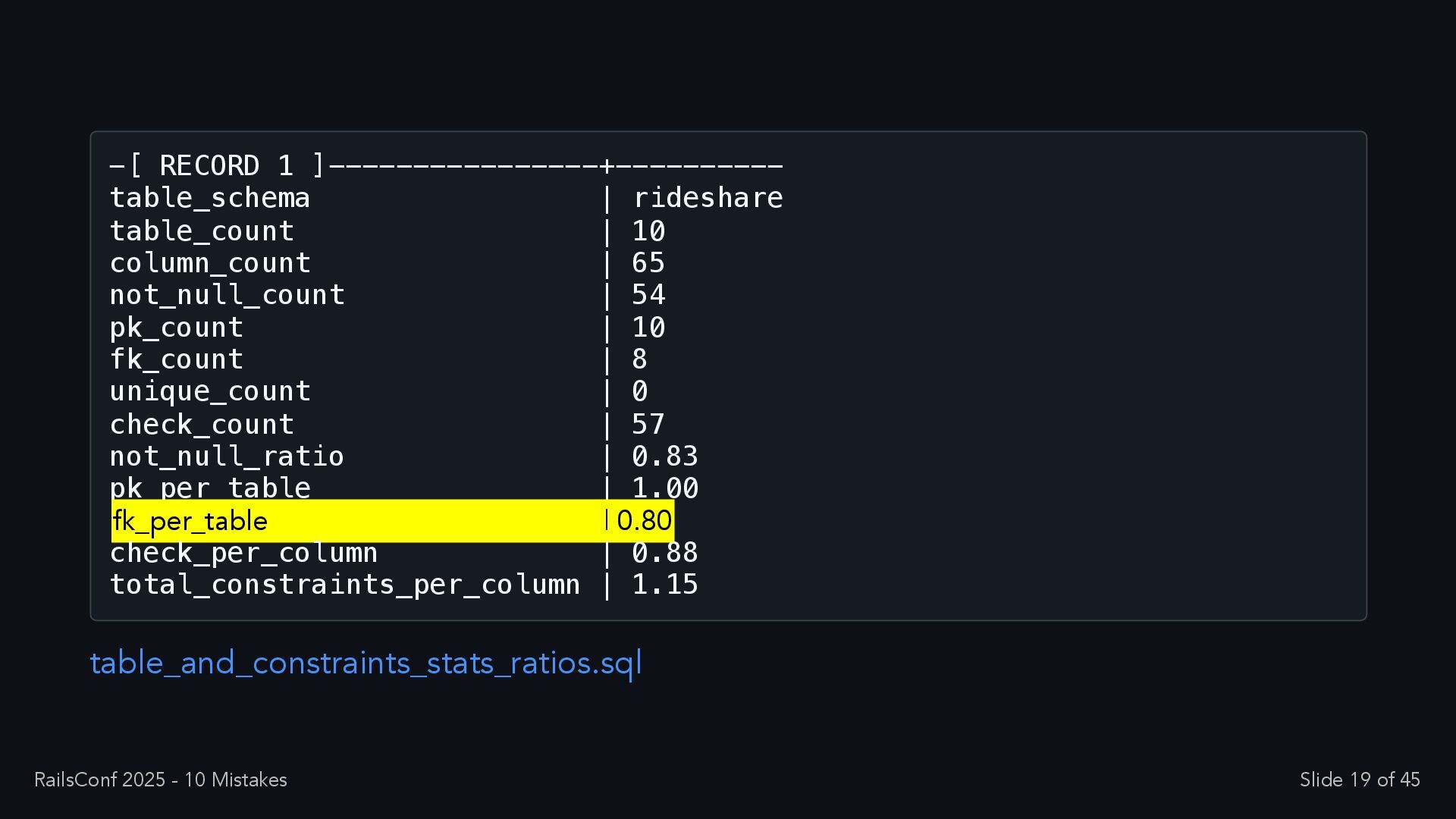Click the column_count value 65

click(648, 263)
